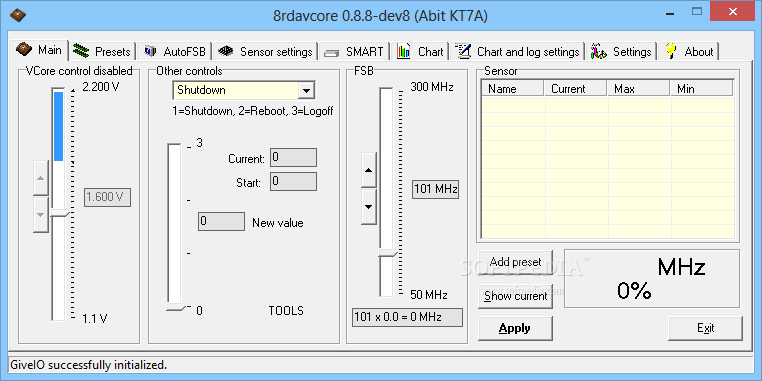Expand the Shutdown dropdown arrow

306,90
